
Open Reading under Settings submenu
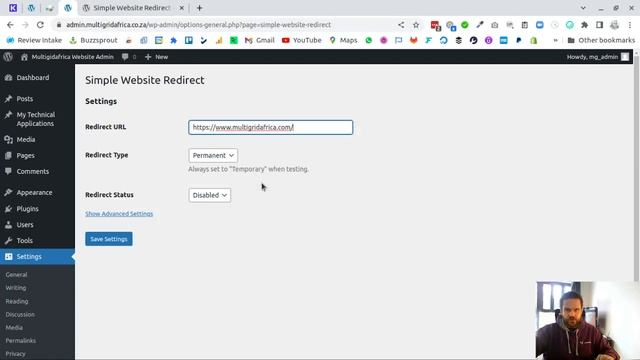(17, 301)
